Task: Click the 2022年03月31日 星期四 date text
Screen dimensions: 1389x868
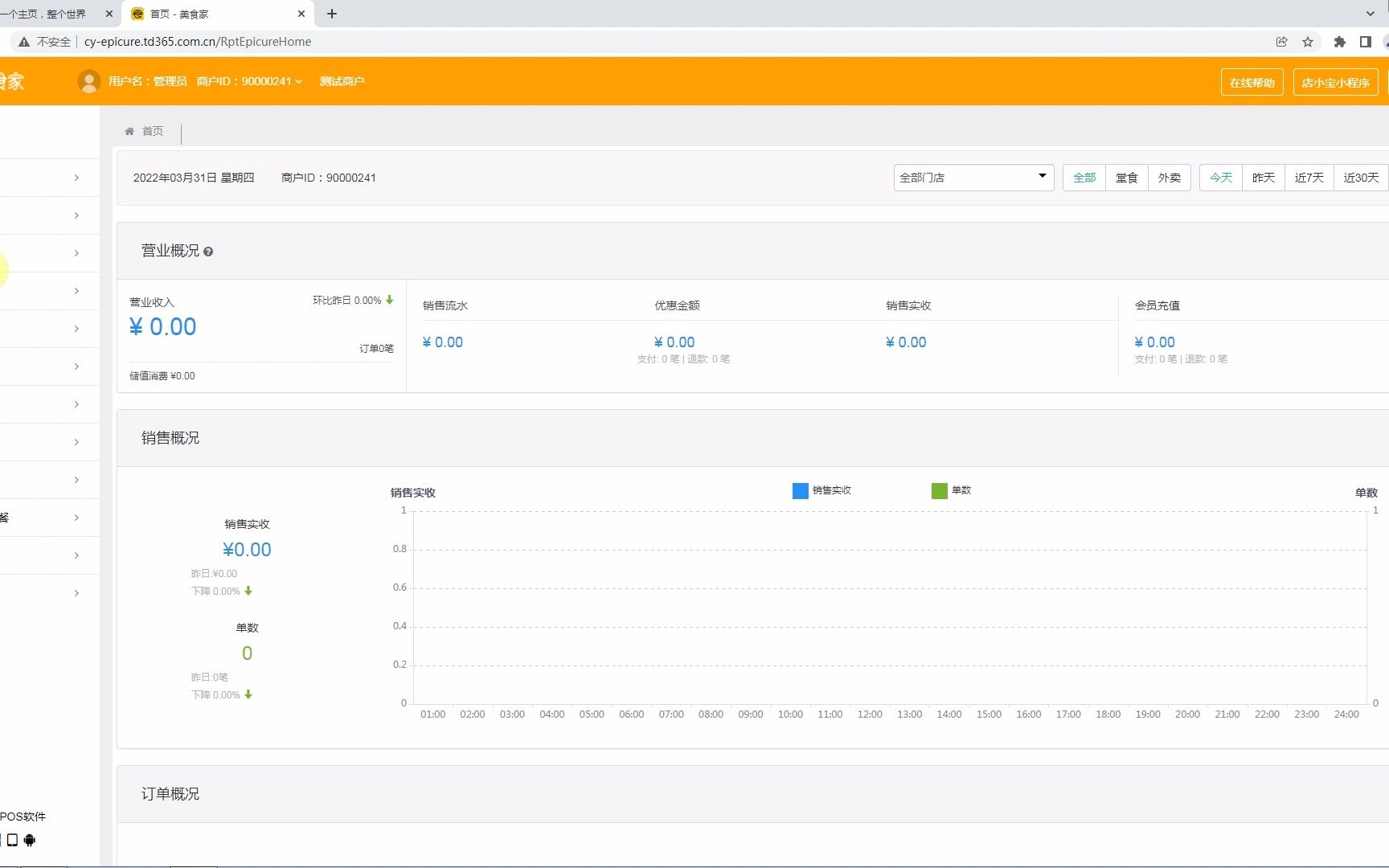Action: coord(194,178)
